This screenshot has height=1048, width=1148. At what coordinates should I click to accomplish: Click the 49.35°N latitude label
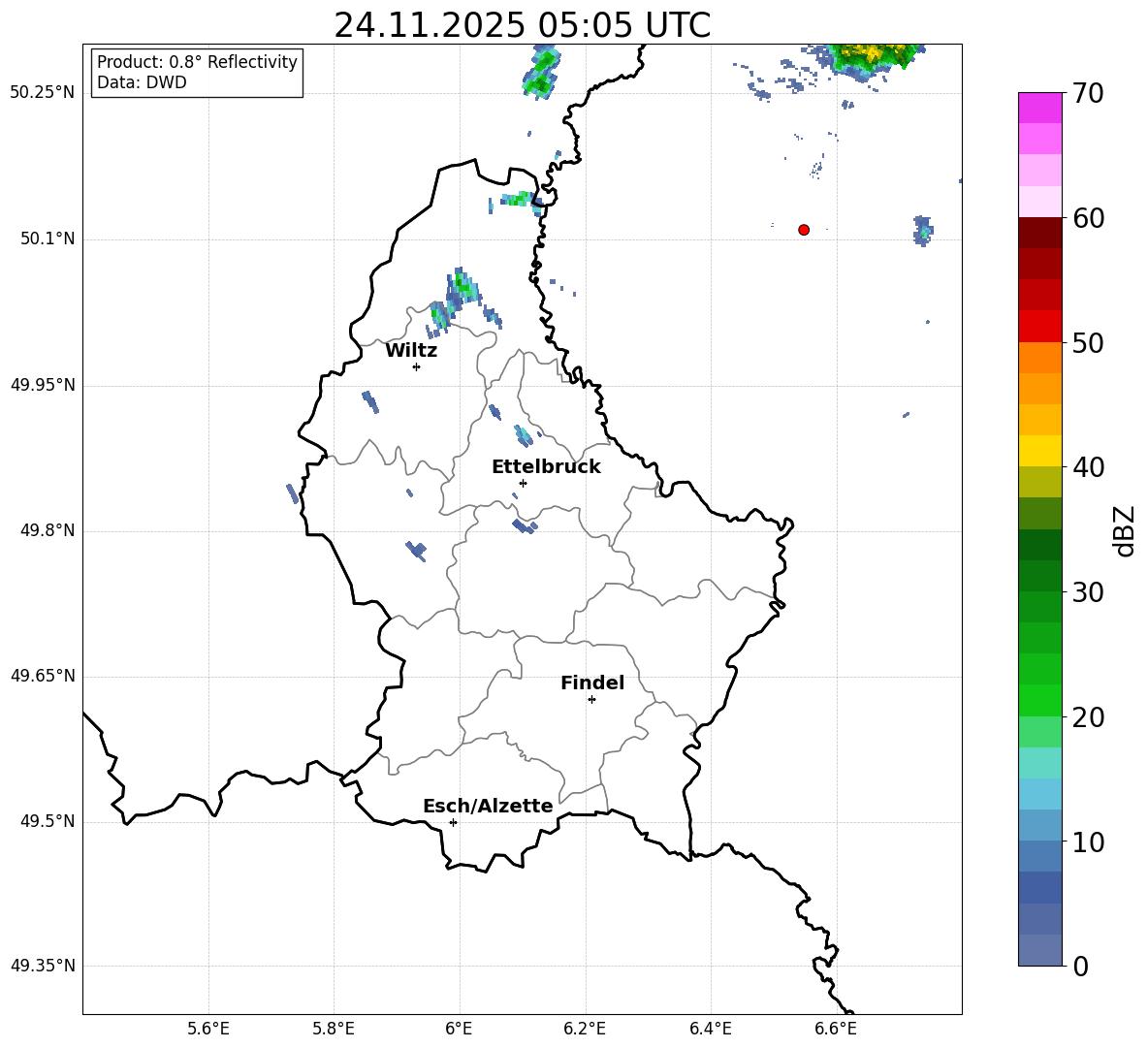coord(43,966)
